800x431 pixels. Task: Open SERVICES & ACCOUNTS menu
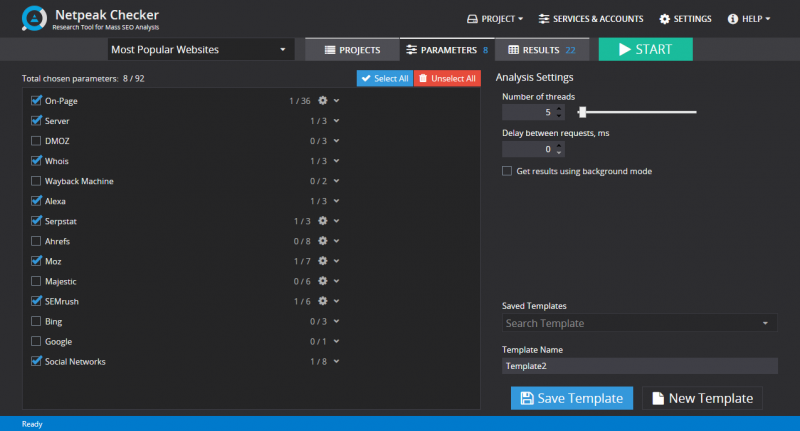click(x=591, y=19)
